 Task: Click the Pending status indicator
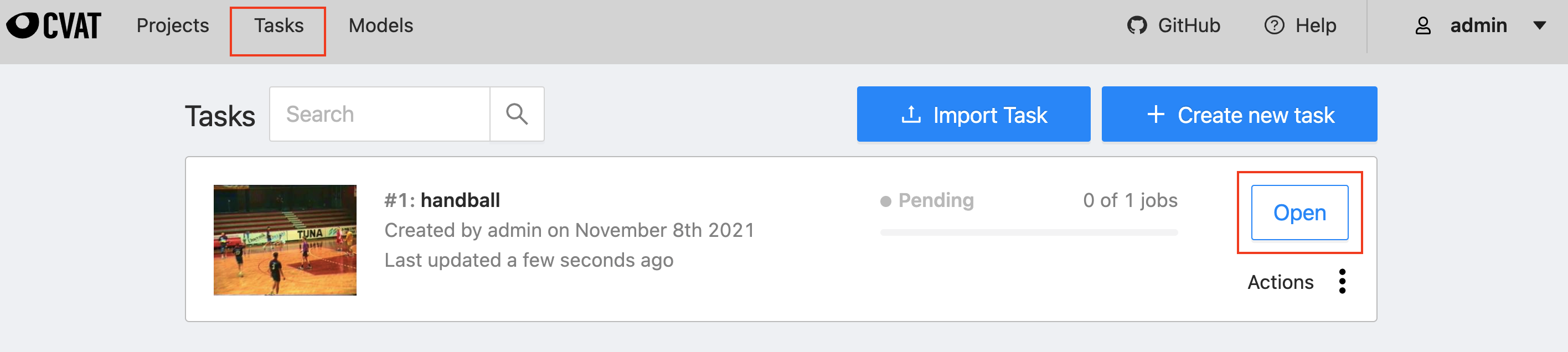coord(927,200)
